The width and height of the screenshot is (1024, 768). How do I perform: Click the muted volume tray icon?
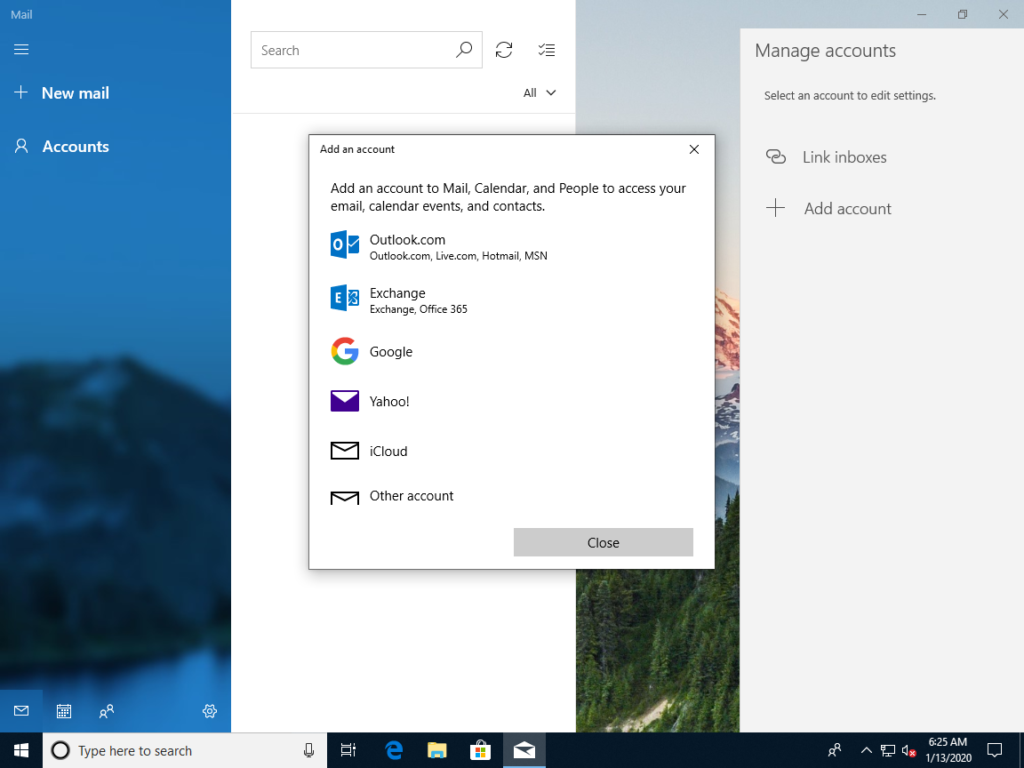(908, 750)
